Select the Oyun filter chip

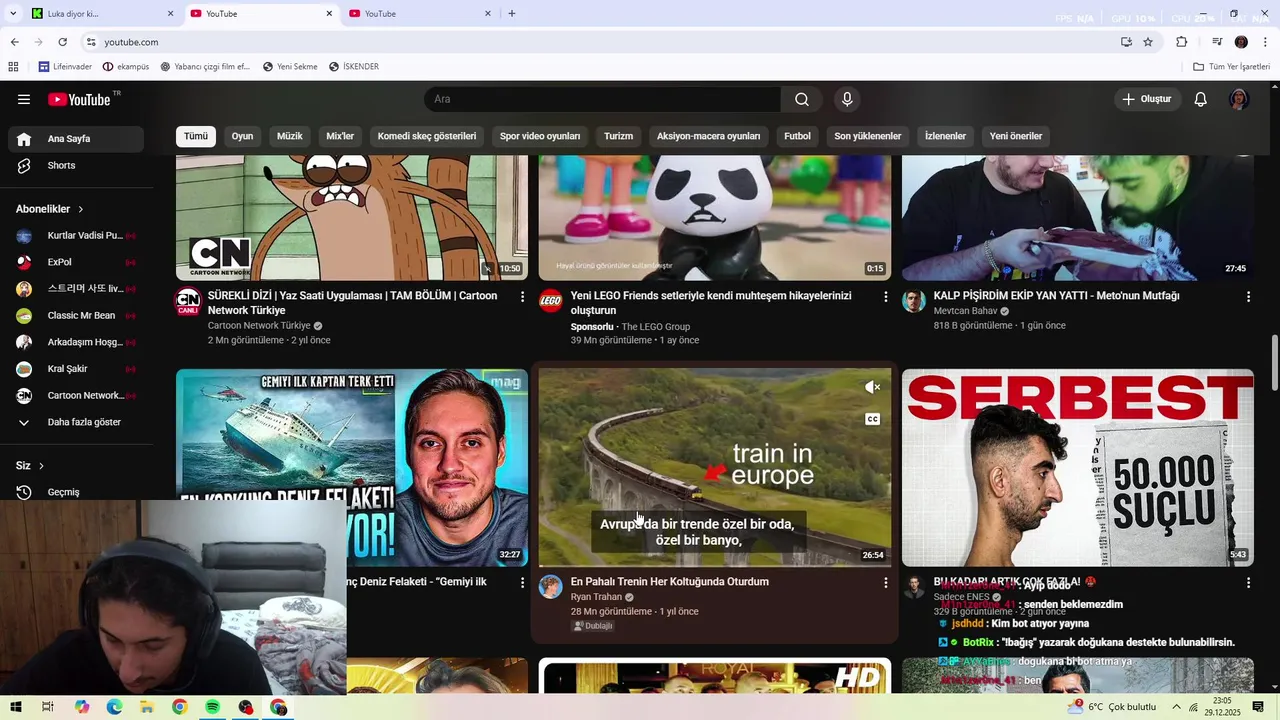coord(243,136)
